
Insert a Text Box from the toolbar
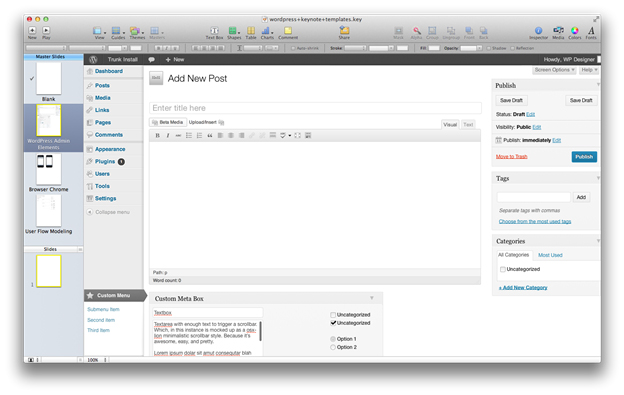214,31
